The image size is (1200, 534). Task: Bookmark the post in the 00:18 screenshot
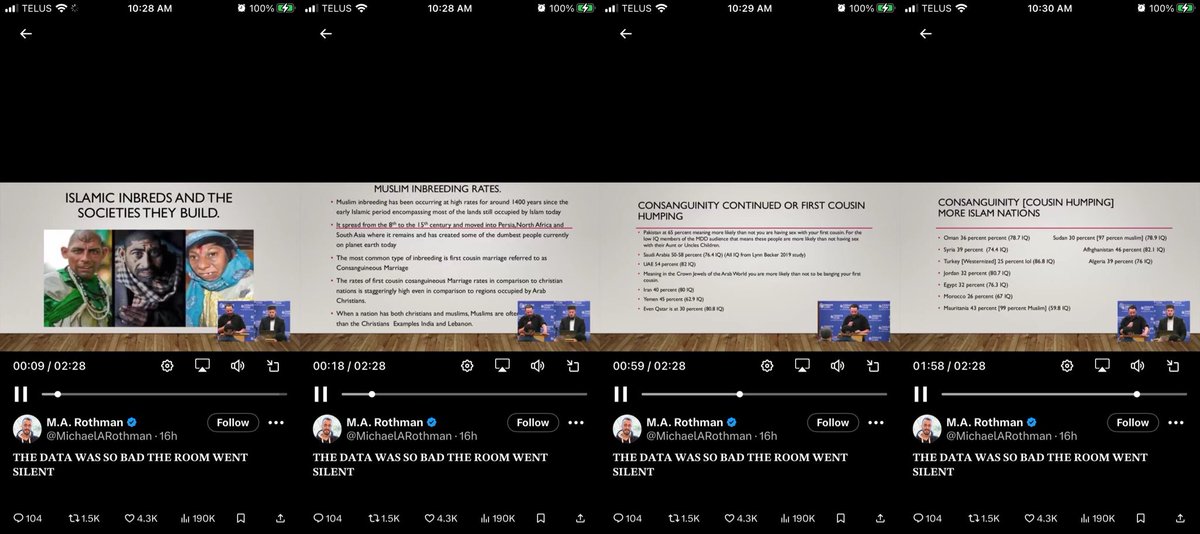click(x=541, y=518)
